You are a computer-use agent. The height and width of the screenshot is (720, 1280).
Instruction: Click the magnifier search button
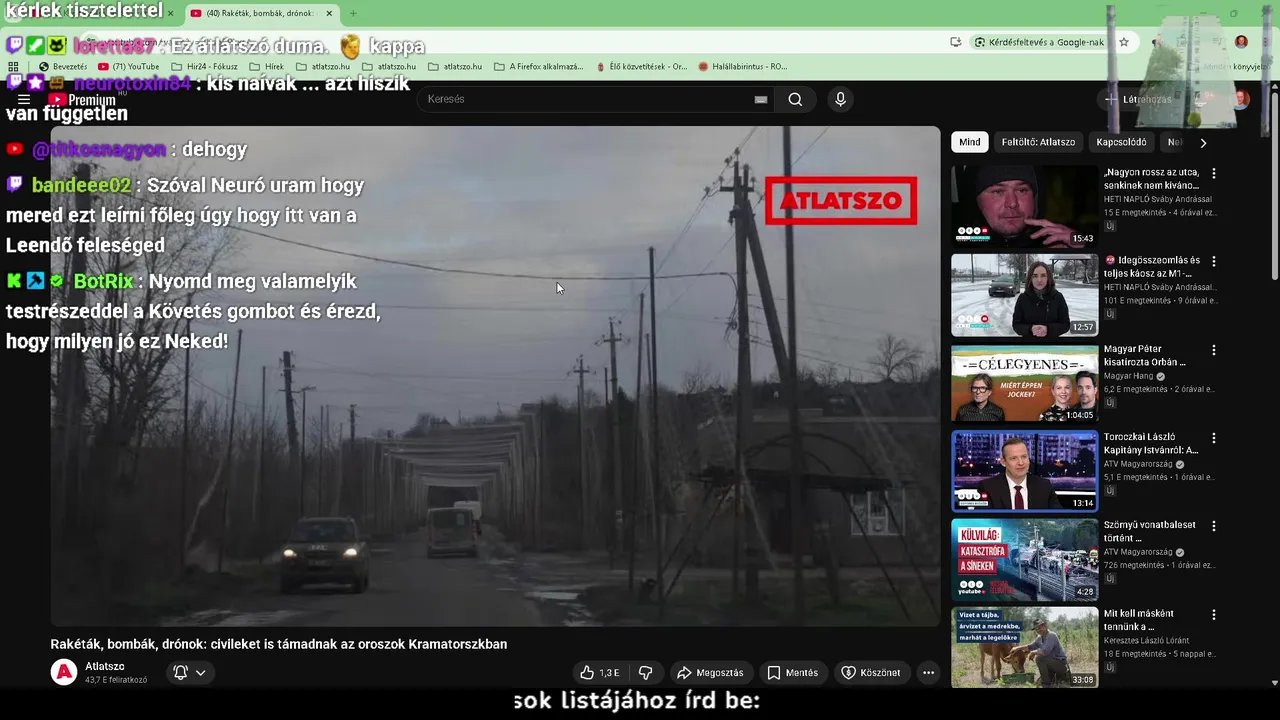coord(795,99)
